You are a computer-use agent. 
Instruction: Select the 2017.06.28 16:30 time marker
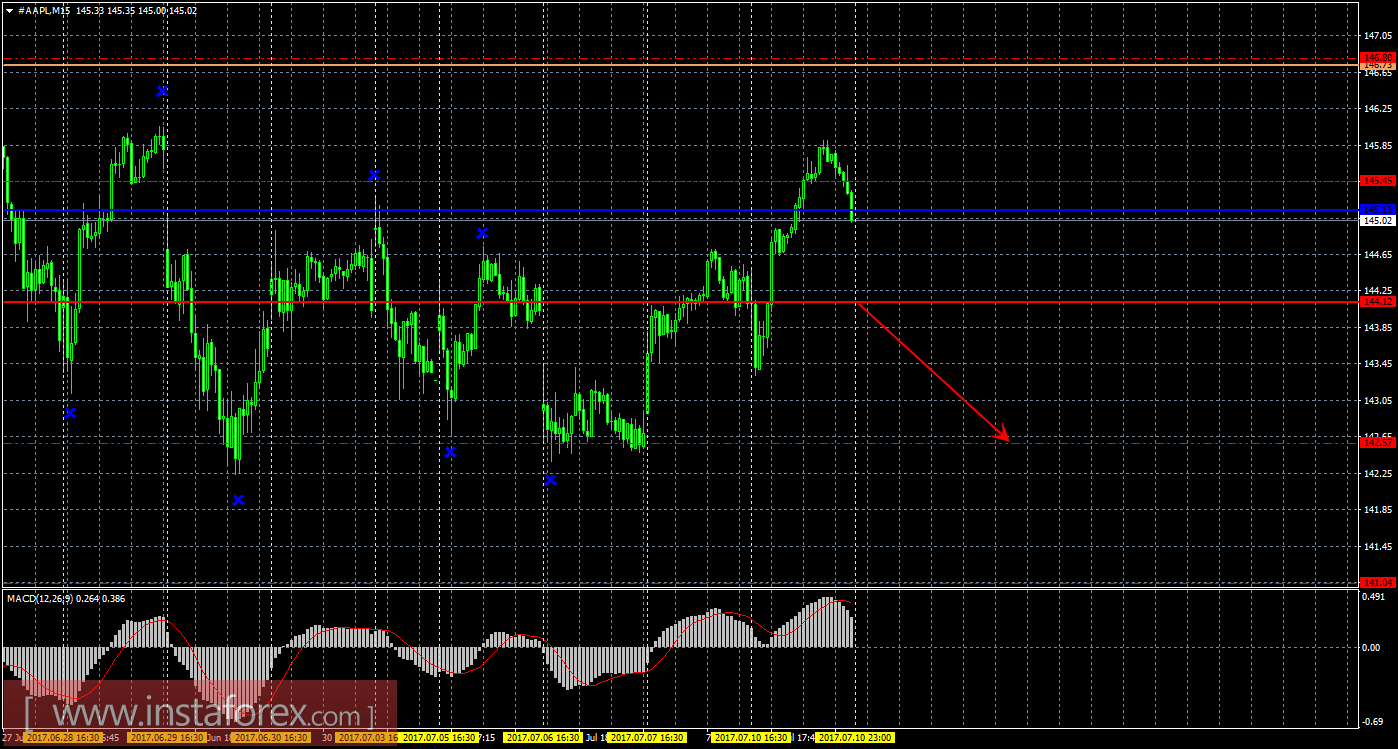click(63, 738)
